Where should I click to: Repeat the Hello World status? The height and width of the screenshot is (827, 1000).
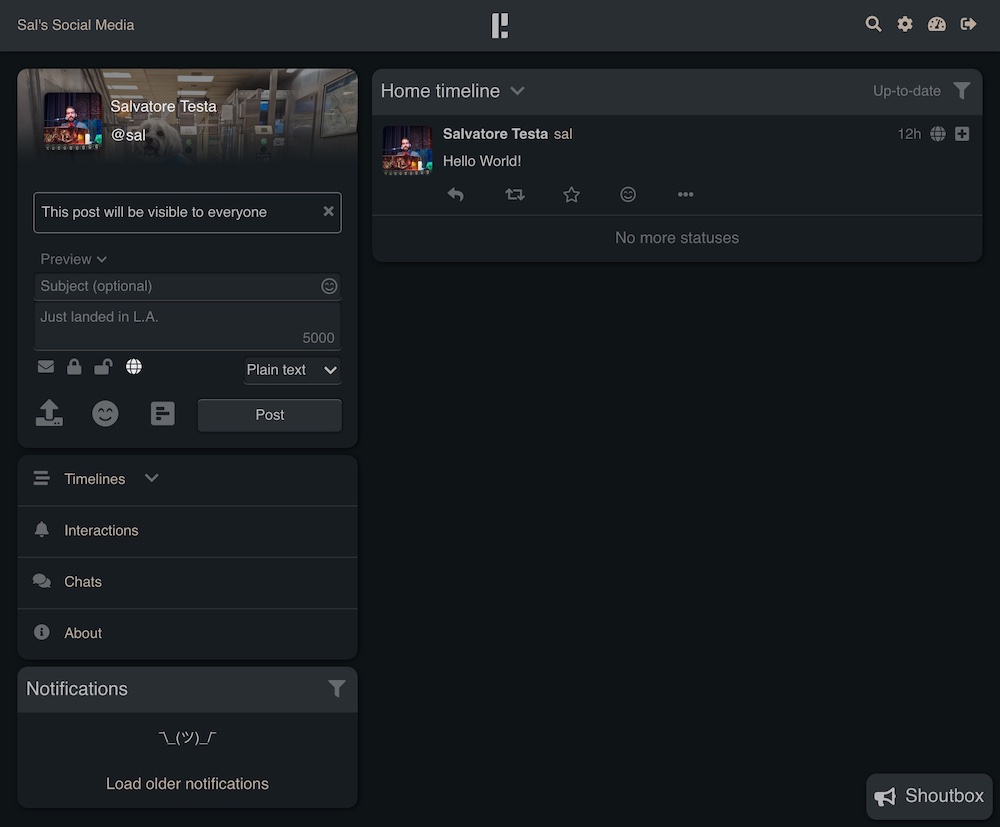pos(515,195)
